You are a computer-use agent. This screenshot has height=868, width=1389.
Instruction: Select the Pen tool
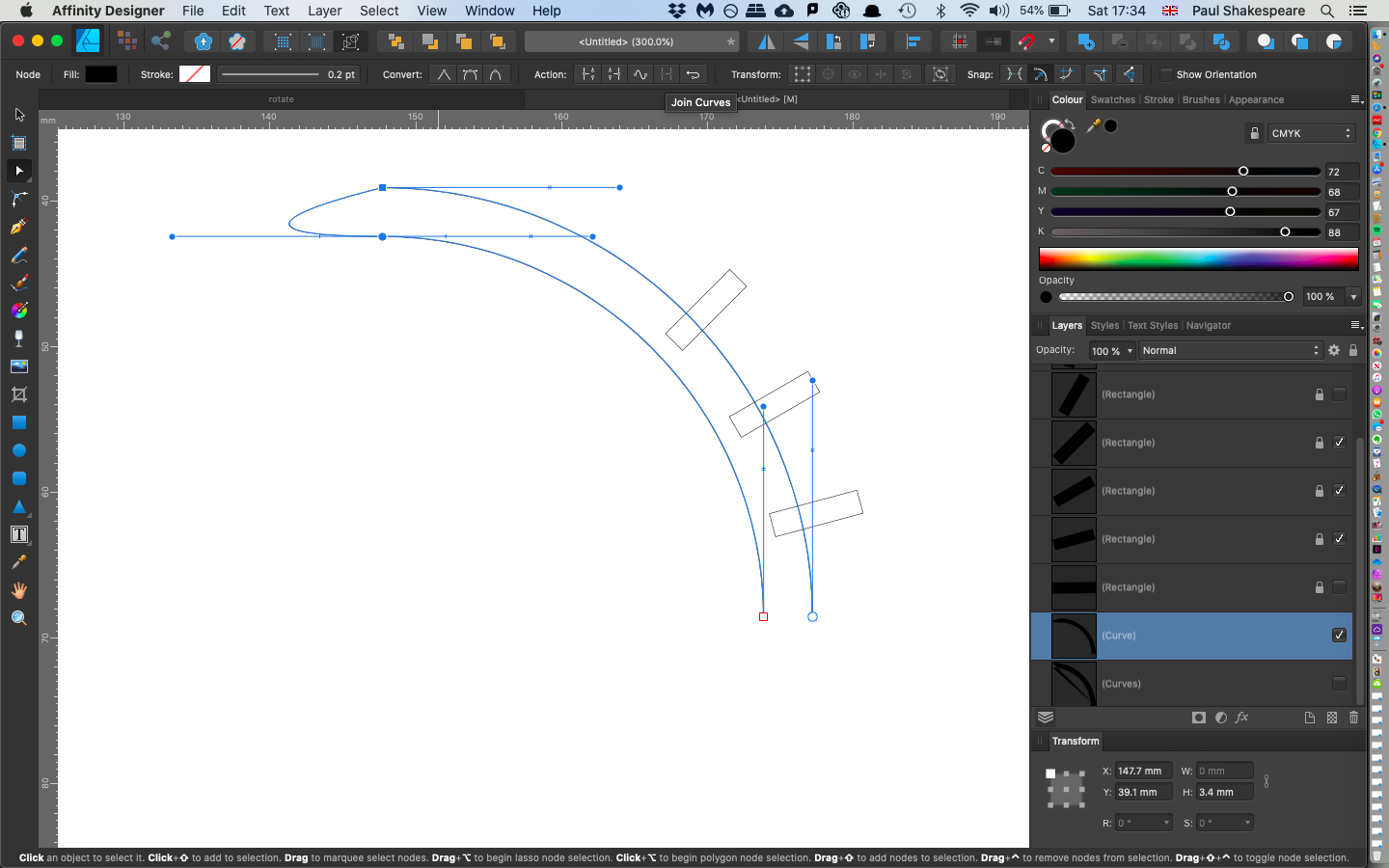(x=19, y=227)
